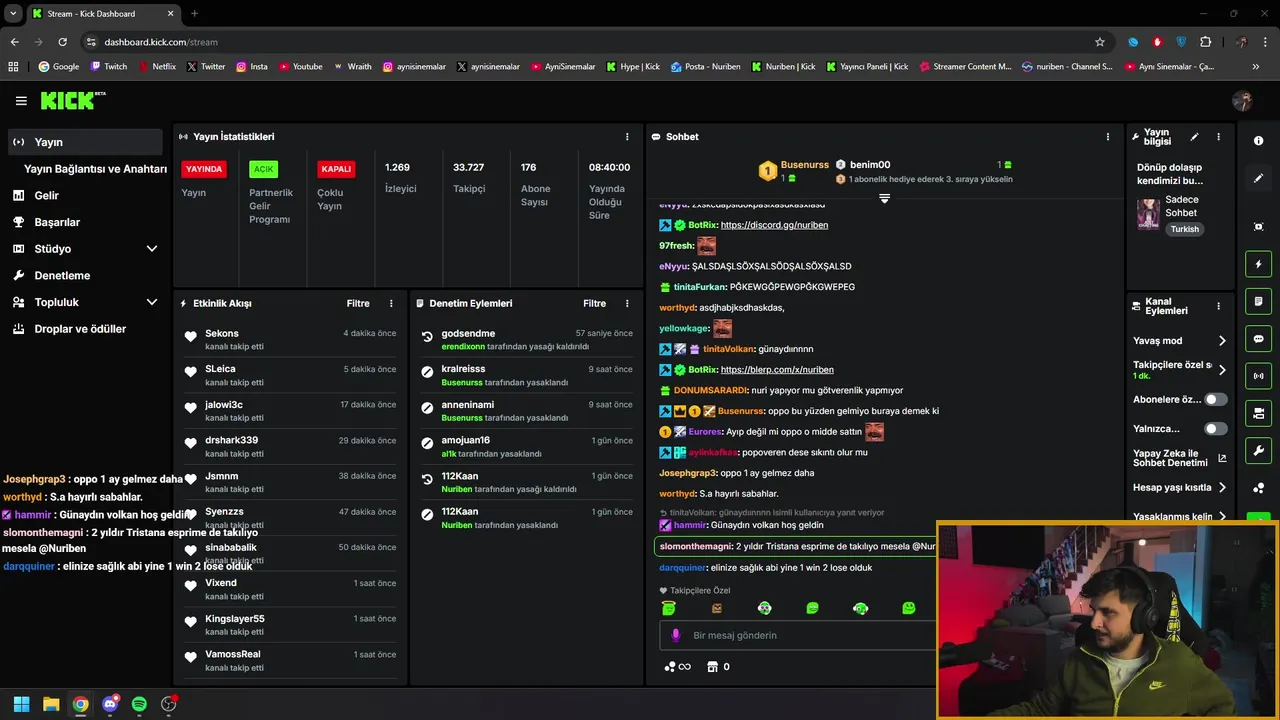
Task: Open the Denetim Eylemleri three-dot menu
Action: [x=627, y=303]
